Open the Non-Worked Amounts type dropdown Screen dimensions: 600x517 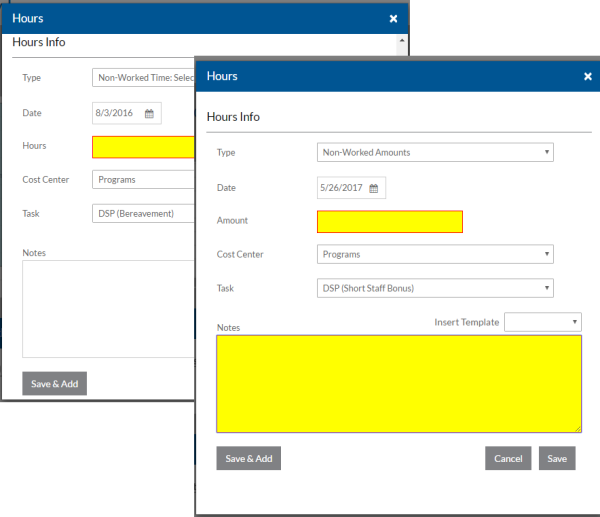(434, 153)
